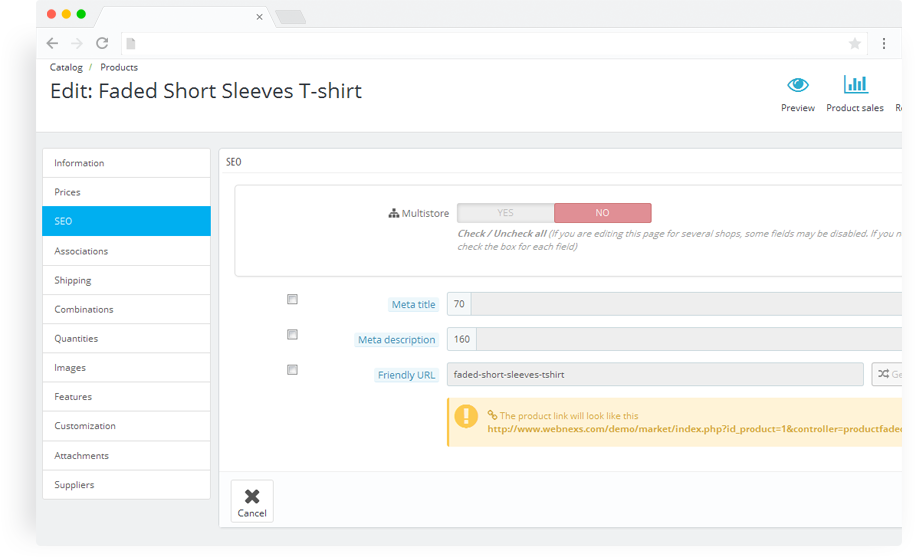This screenshot has width=915, height=559.
Task: Click the macOS green maximize button
Action: (x=81, y=14)
